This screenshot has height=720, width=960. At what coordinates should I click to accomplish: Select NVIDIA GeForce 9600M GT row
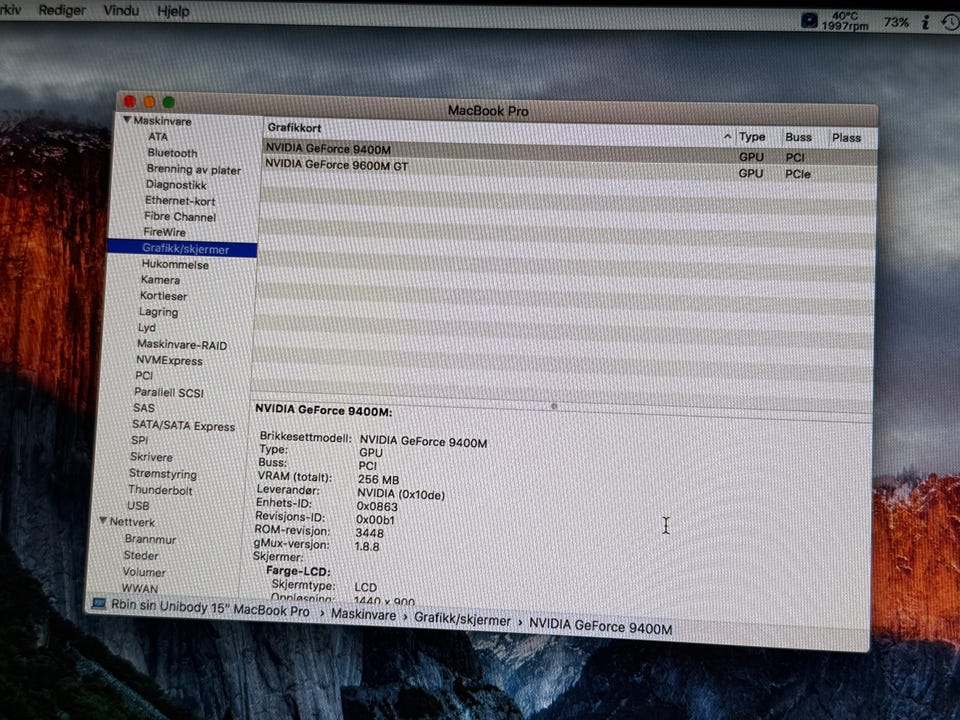pos(569,170)
